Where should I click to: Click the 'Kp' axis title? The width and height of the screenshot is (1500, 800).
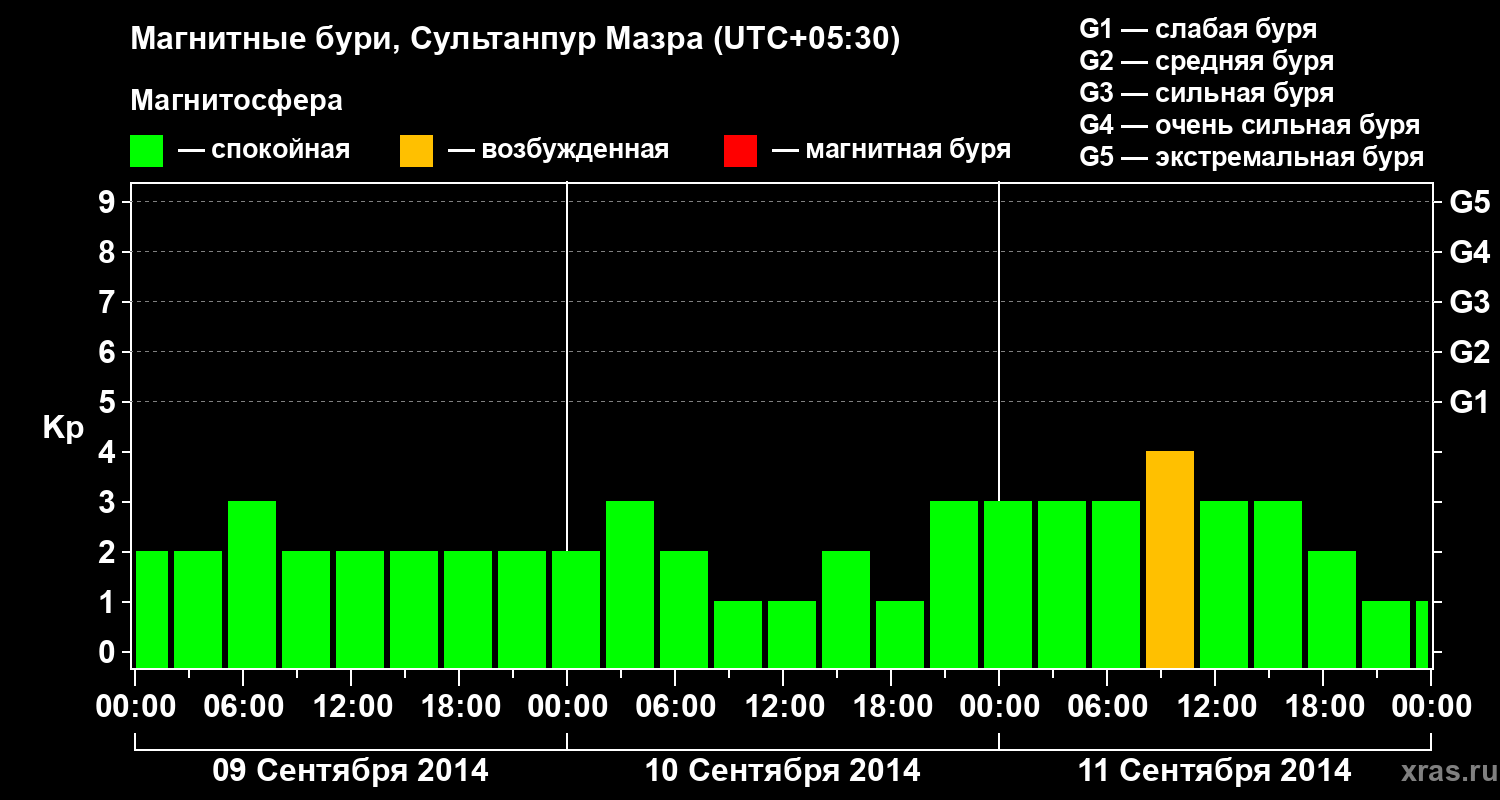[63, 428]
